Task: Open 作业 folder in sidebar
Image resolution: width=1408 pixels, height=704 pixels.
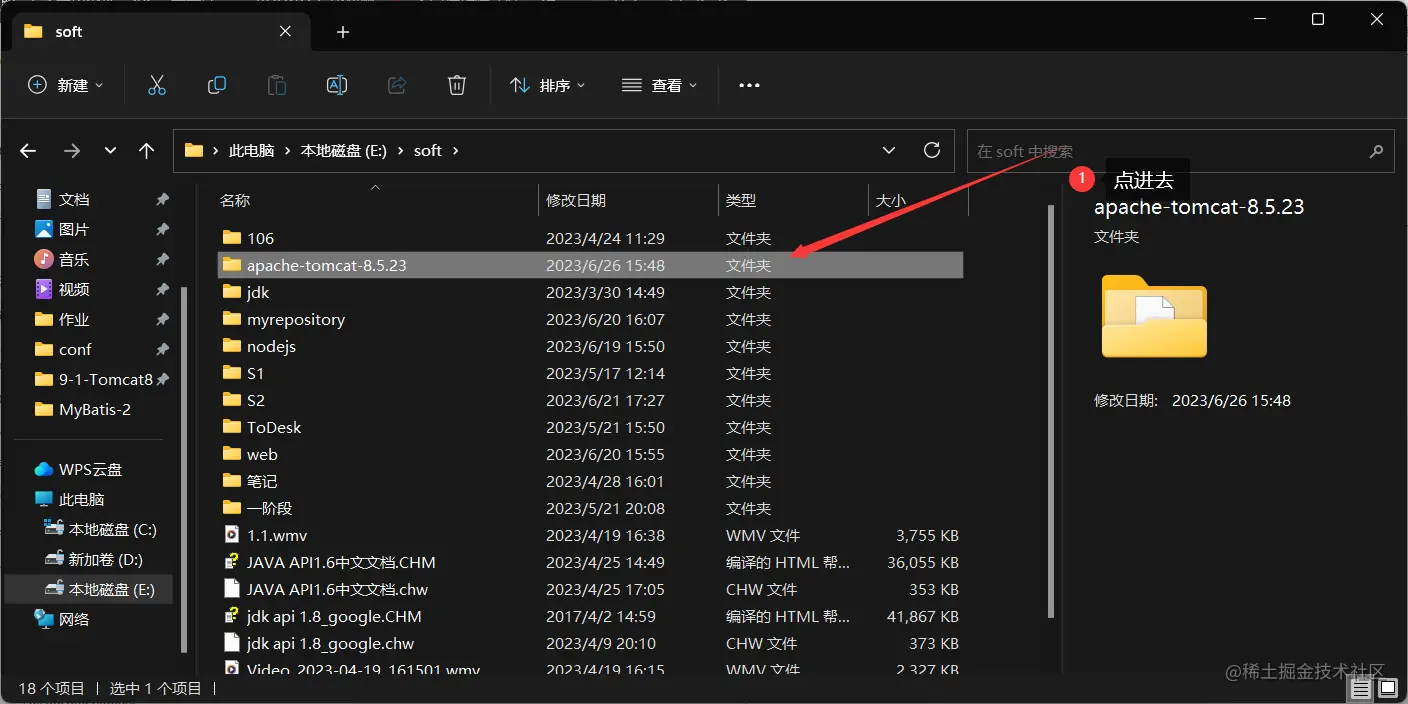Action: point(74,319)
